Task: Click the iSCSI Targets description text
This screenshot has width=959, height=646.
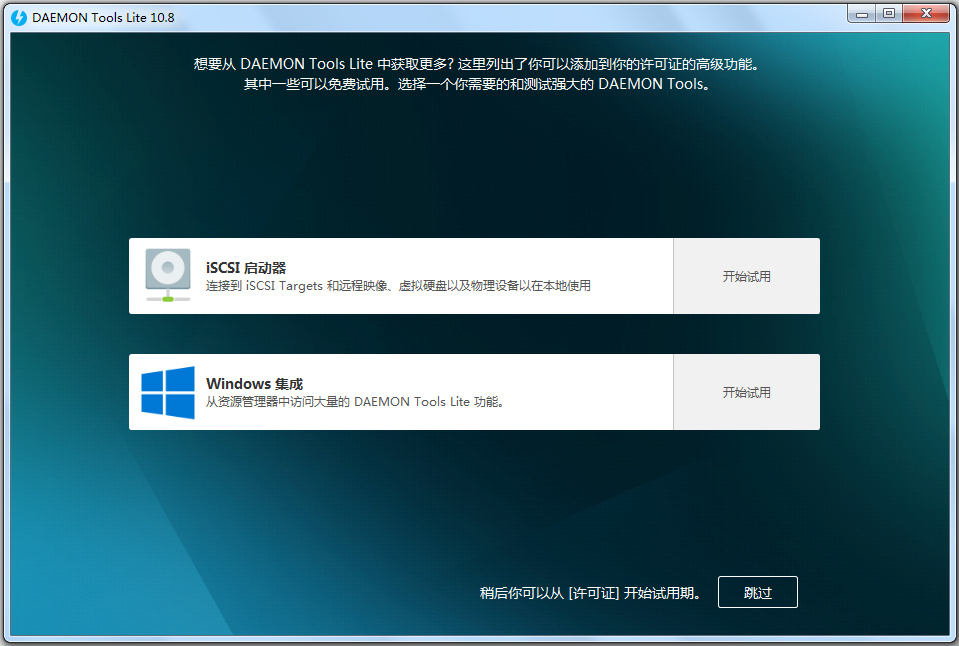Action: 398,286
